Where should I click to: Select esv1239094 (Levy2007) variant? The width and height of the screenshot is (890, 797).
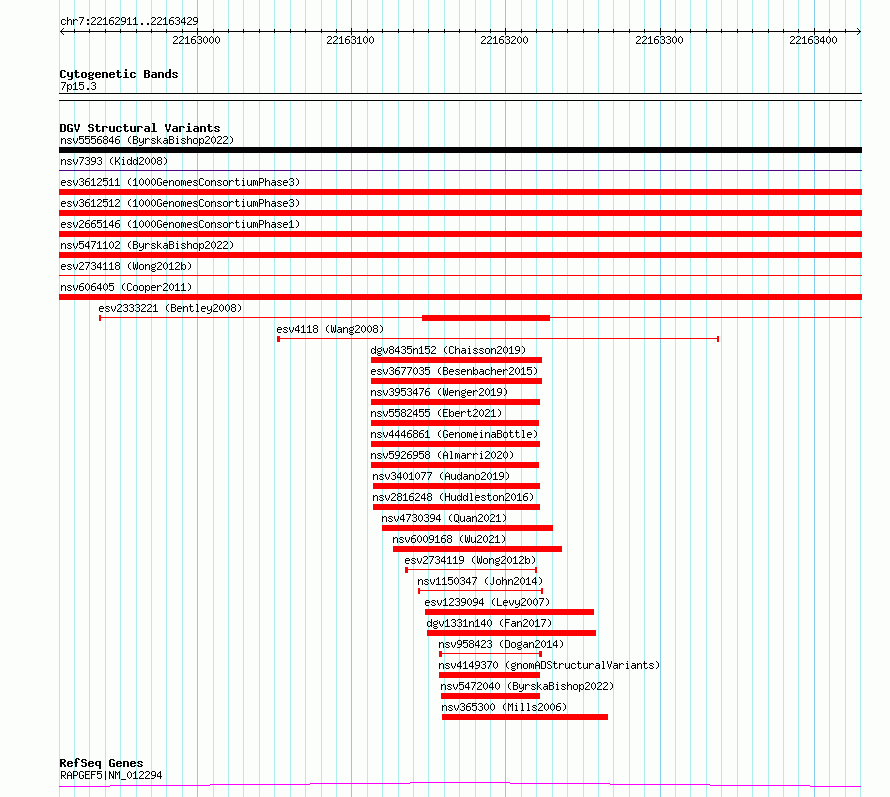(x=487, y=602)
